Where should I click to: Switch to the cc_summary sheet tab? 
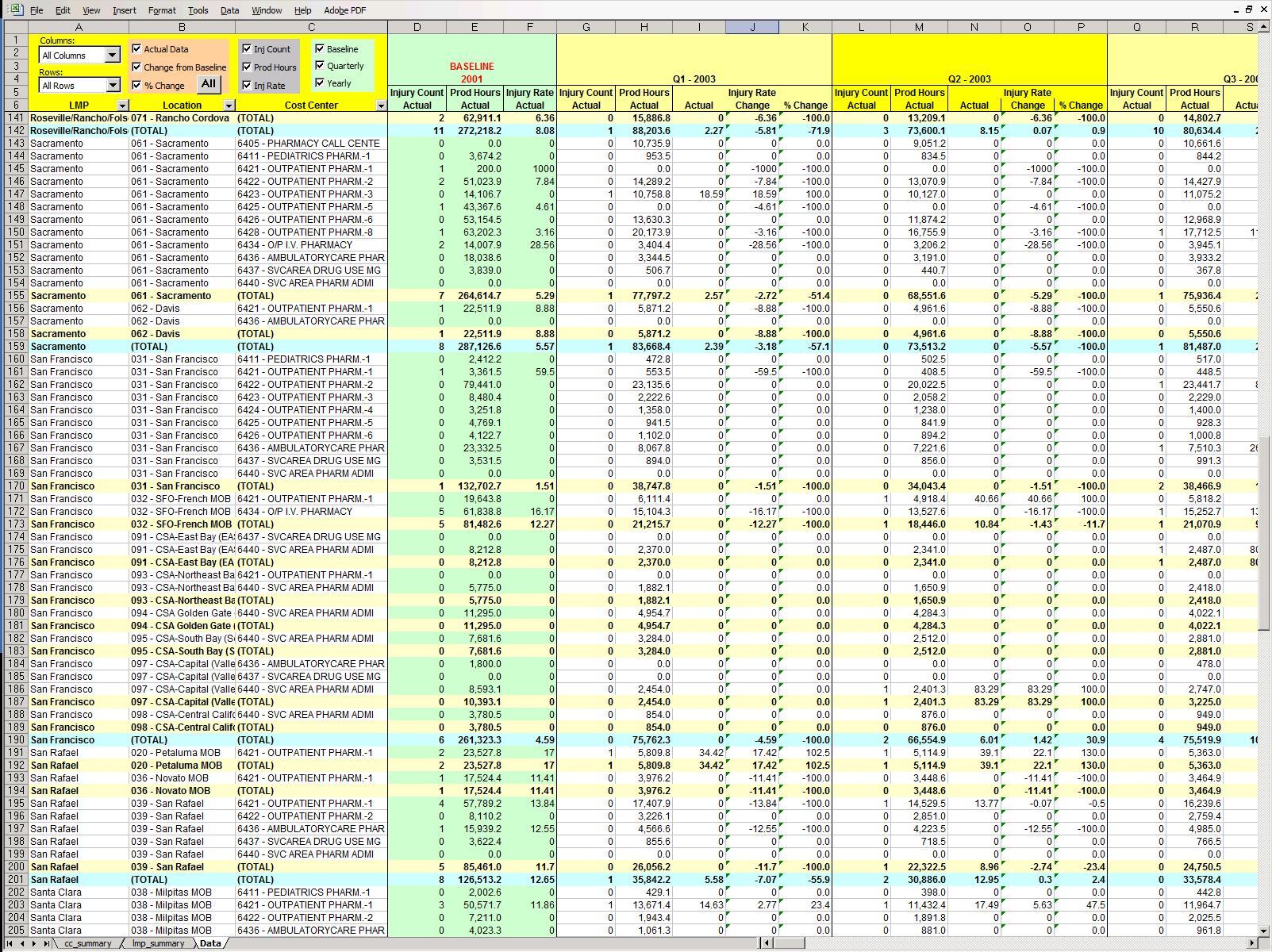(x=88, y=943)
